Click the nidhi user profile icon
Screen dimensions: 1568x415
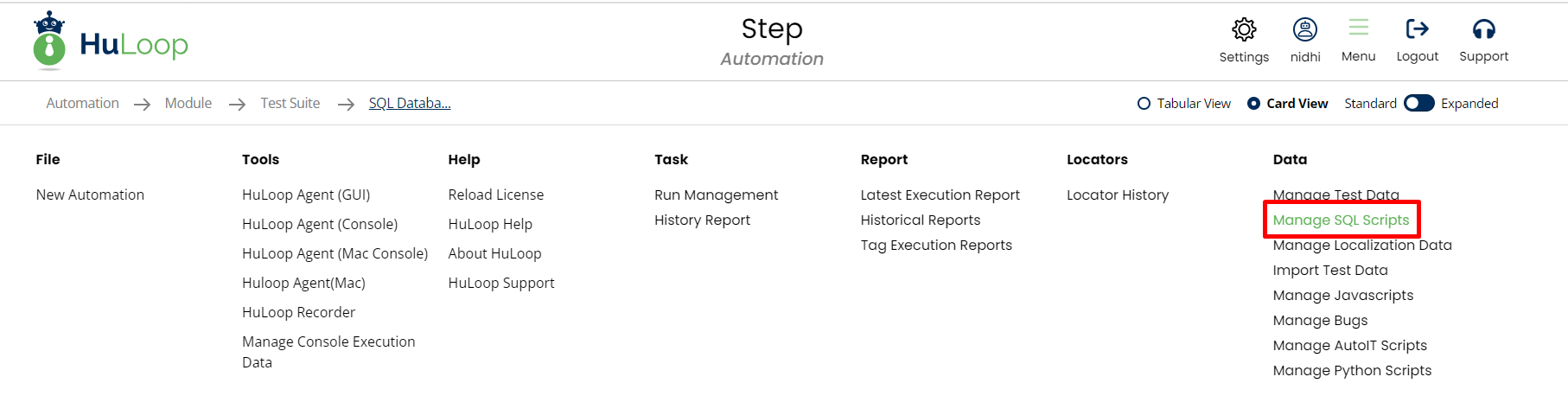(x=1304, y=30)
